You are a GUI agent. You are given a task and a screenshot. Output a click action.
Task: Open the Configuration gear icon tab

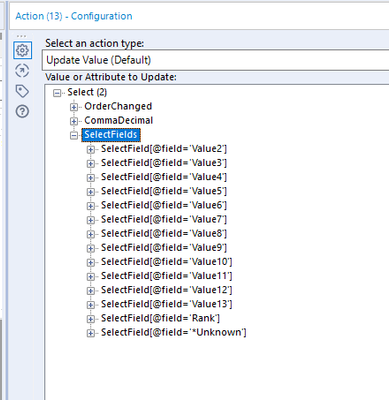tap(22, 50)
